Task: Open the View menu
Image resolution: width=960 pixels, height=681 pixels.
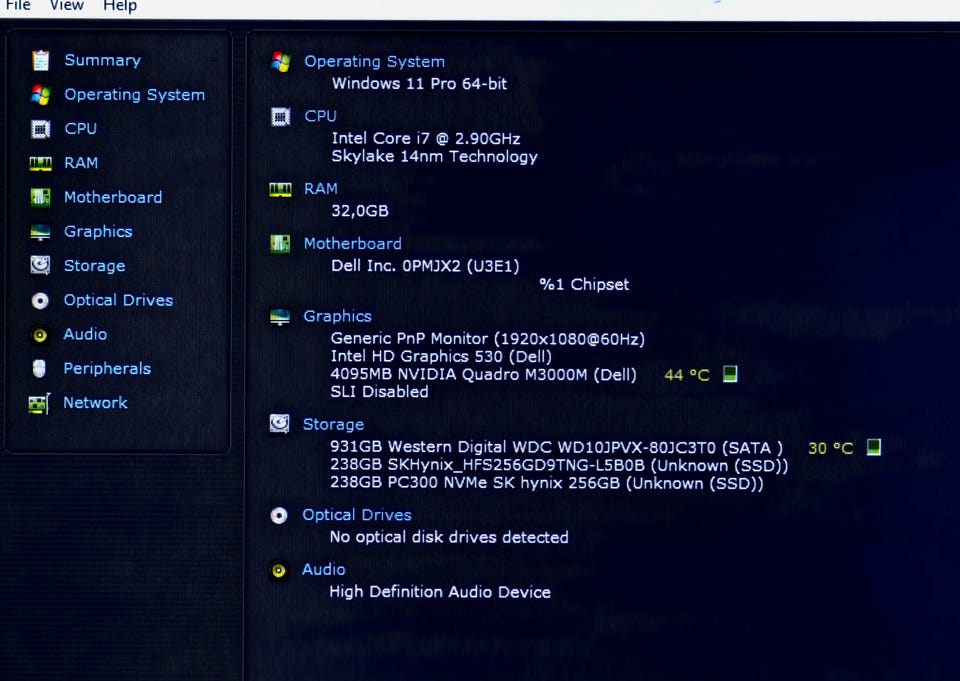Action: click(x=67, y=6)
